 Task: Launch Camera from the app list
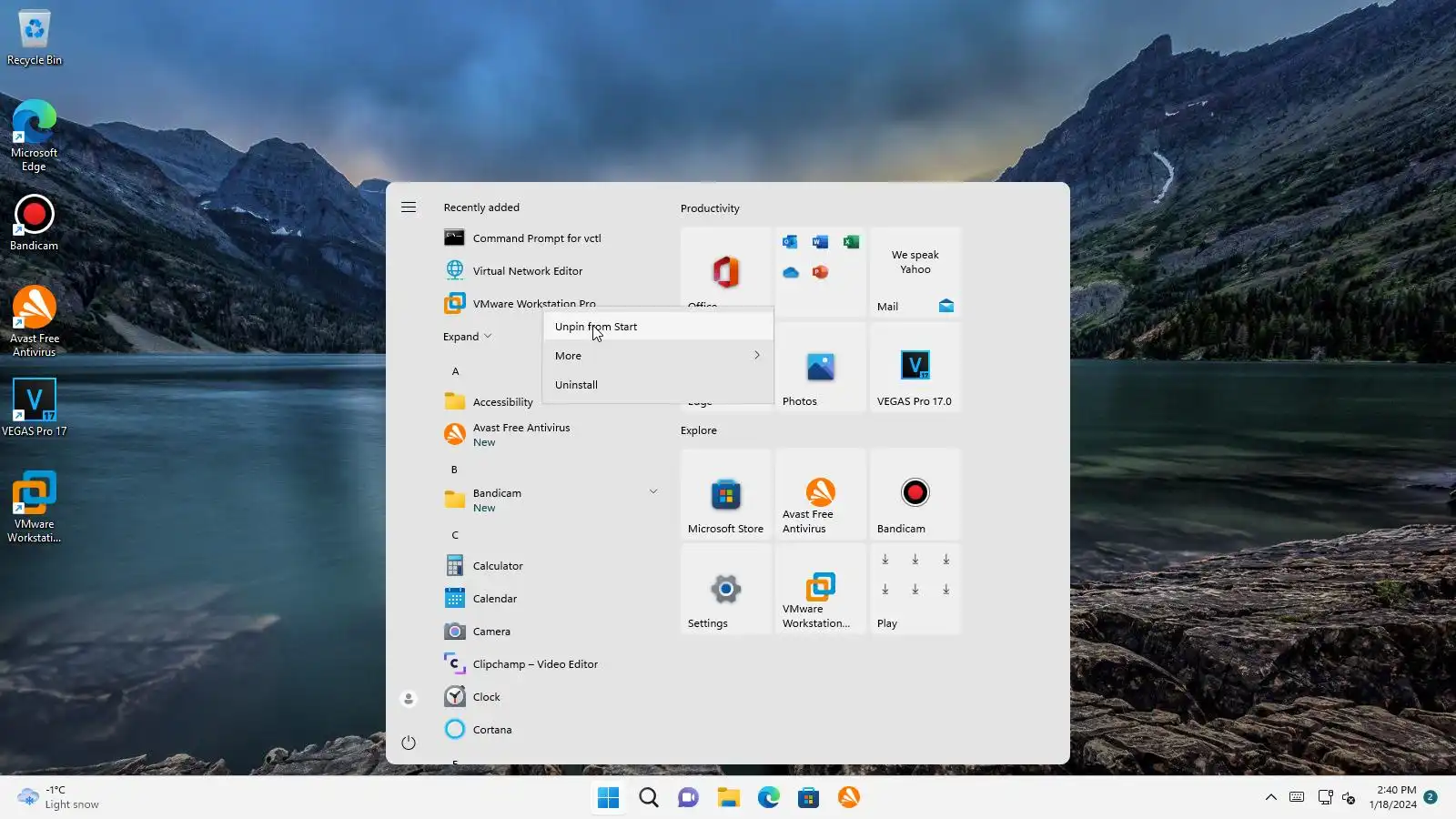[x=550, y=632]
